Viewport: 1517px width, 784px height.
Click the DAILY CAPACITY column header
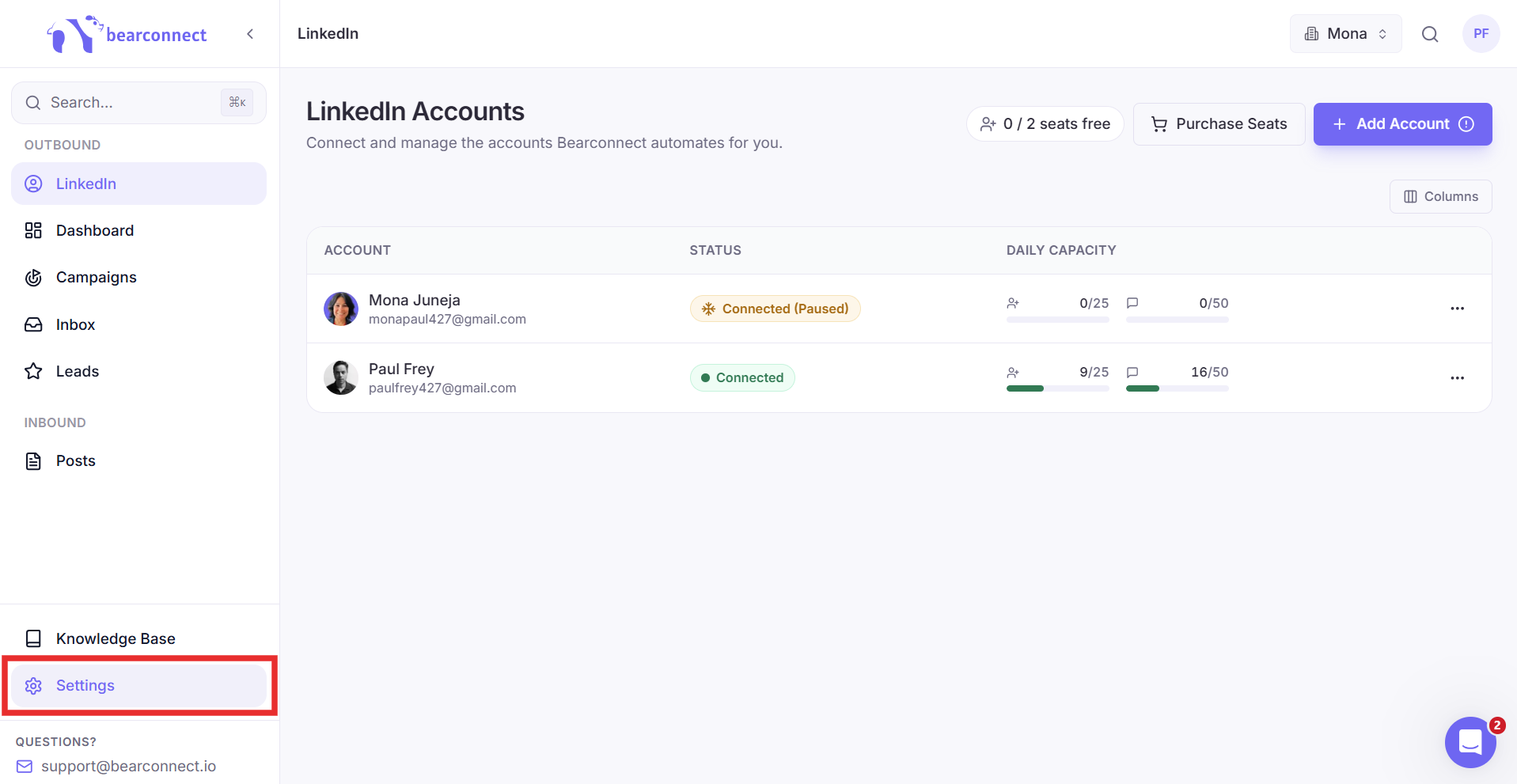coord(1061,250)
